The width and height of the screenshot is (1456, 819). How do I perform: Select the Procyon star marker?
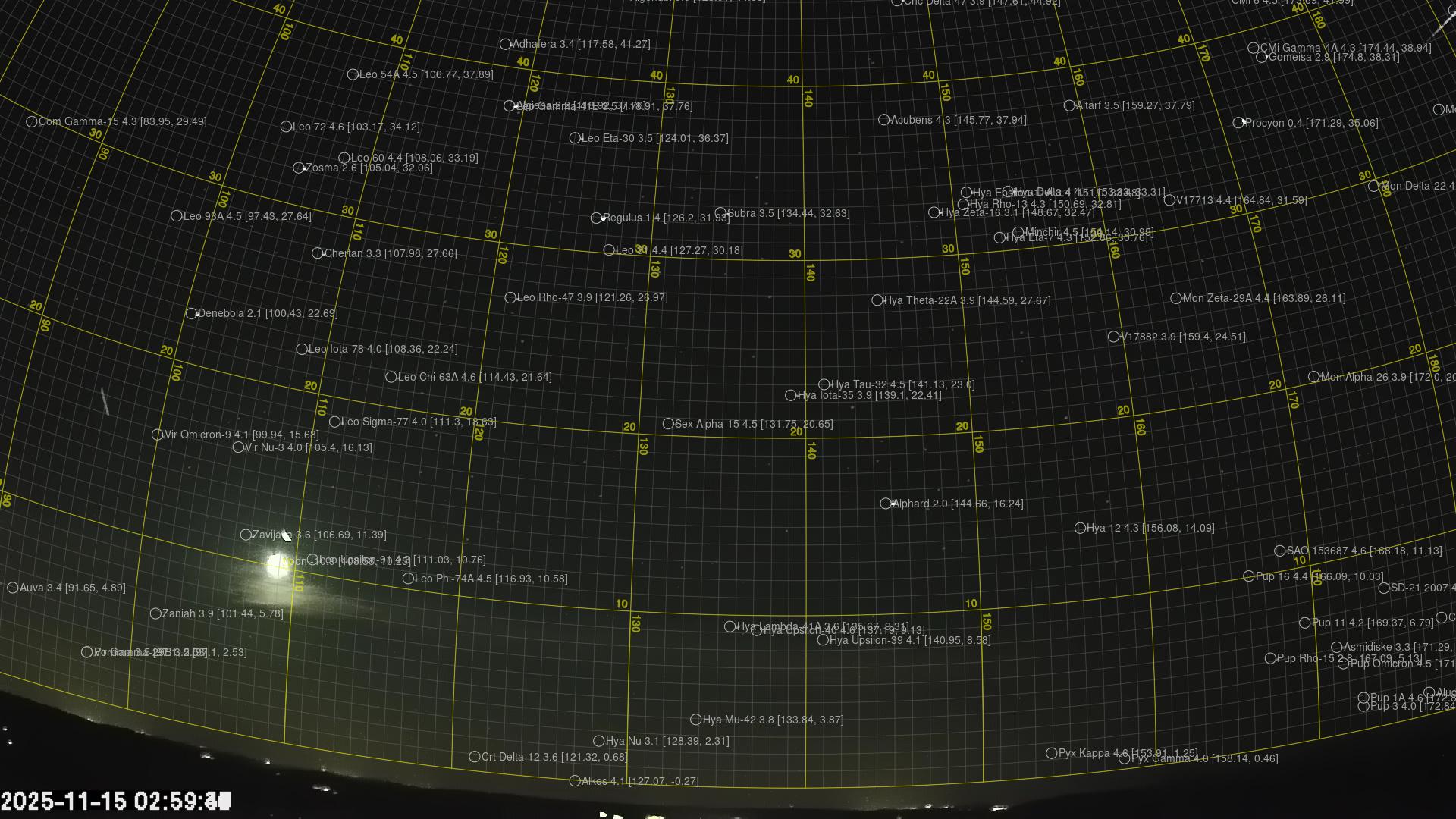click(1238, 123)
